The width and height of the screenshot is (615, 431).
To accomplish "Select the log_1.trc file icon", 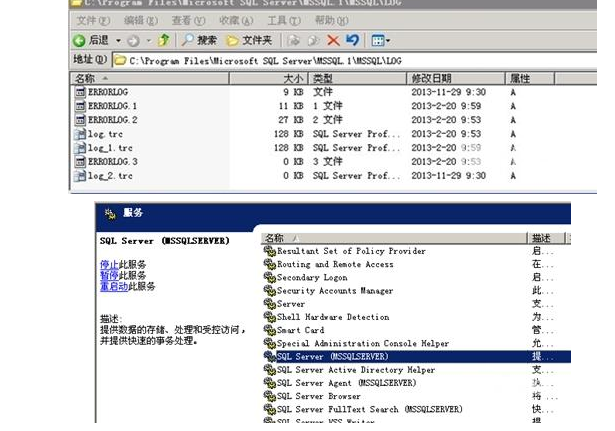I will (x=80, y=148).
